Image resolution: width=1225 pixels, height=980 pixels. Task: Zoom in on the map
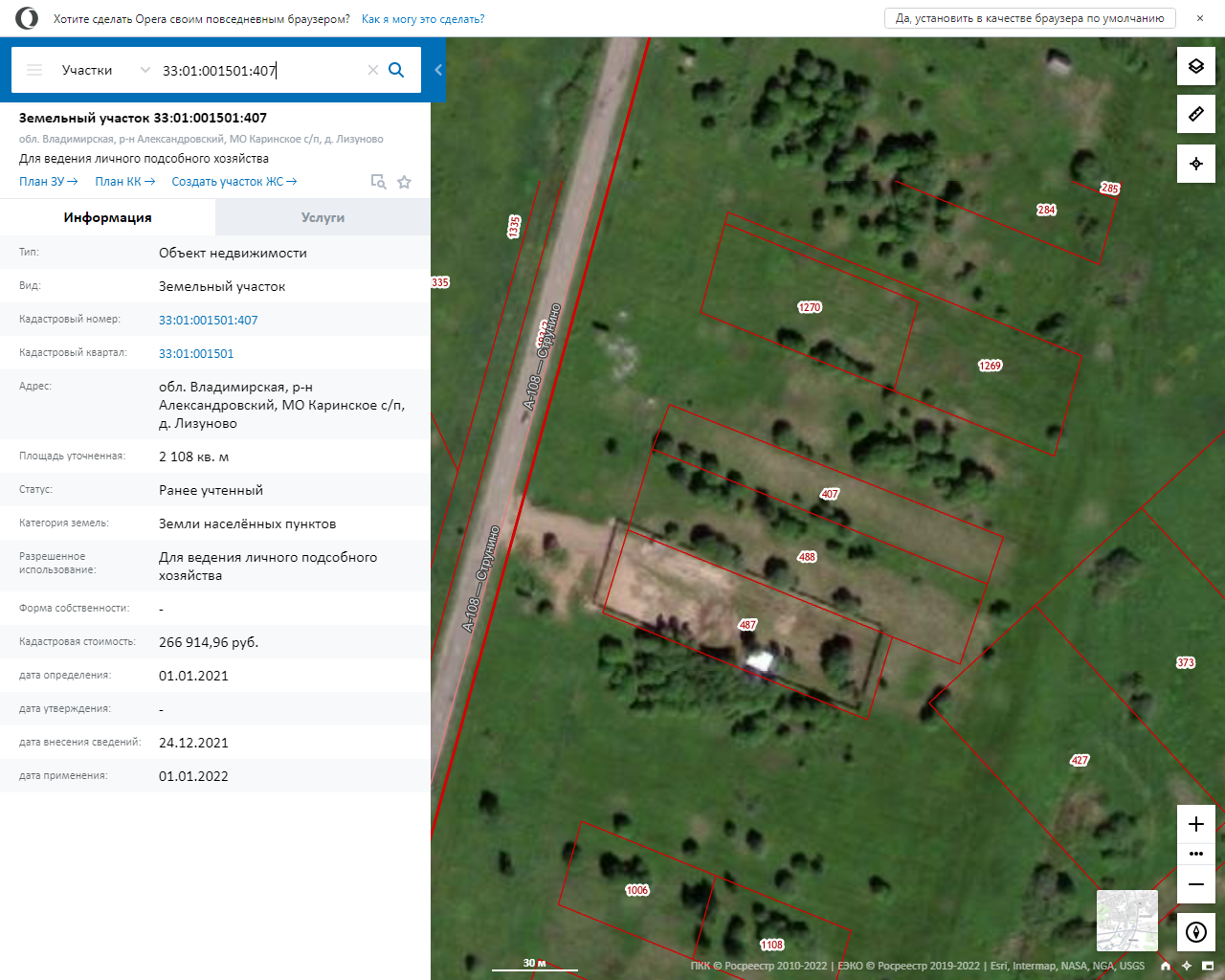[1195, 824]
